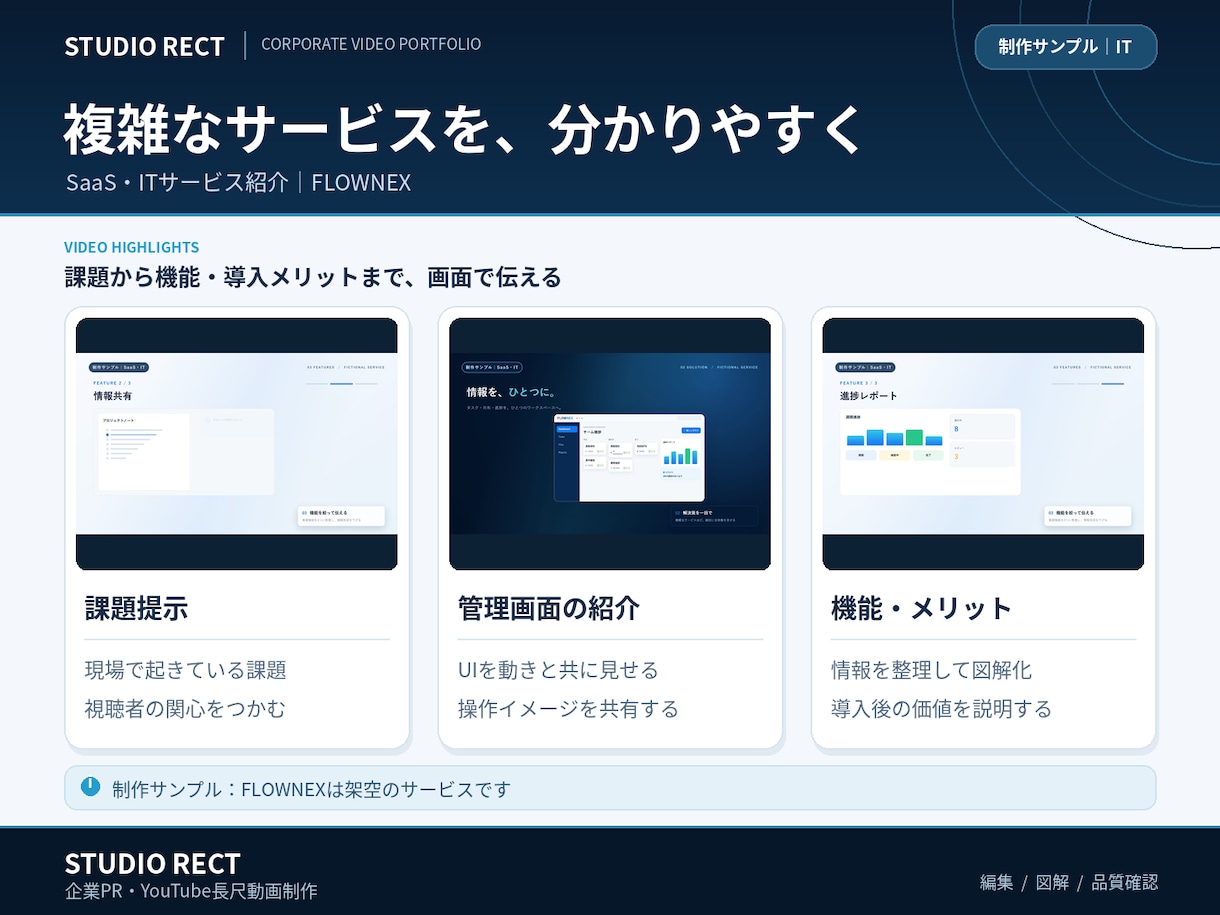Click the text 課題から機能・導入メリットまで、画面で伝える
Viewport: 1220px width, 915px height.
[312, 277]
